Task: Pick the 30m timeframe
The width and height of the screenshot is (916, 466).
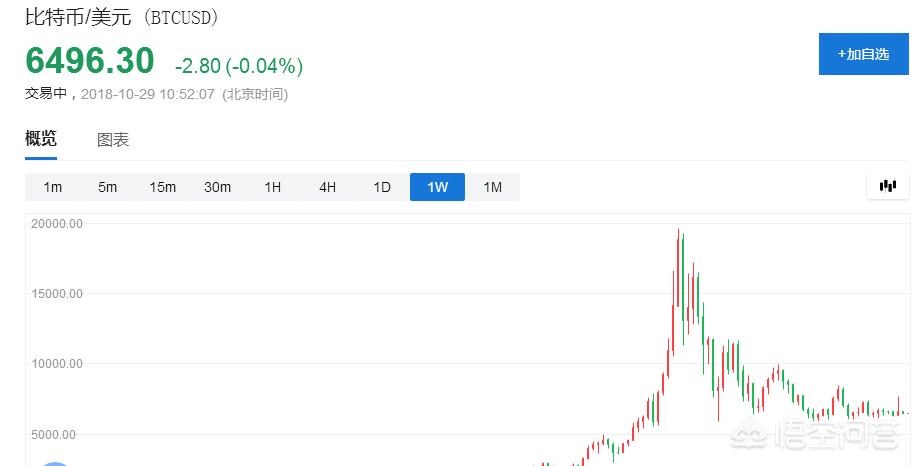Action: click(217, 187)
